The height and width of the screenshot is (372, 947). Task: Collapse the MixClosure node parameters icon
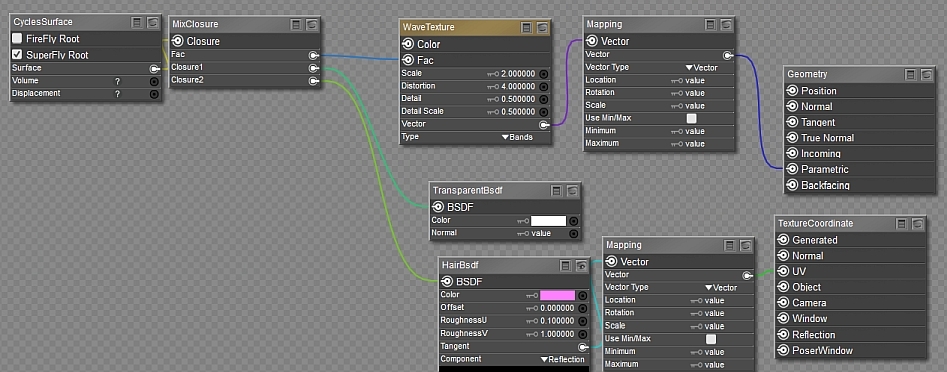(296, 24)
